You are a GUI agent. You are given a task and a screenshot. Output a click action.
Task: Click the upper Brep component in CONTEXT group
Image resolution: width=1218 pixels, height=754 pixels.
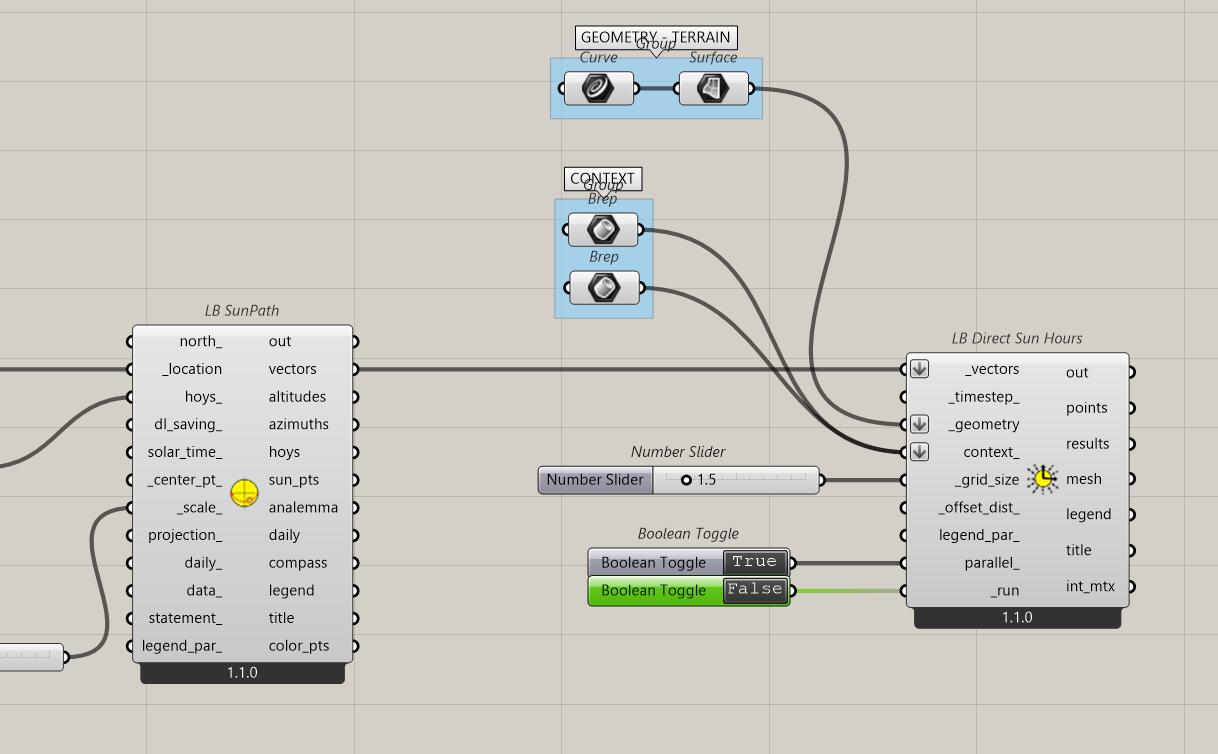(603, 230)
